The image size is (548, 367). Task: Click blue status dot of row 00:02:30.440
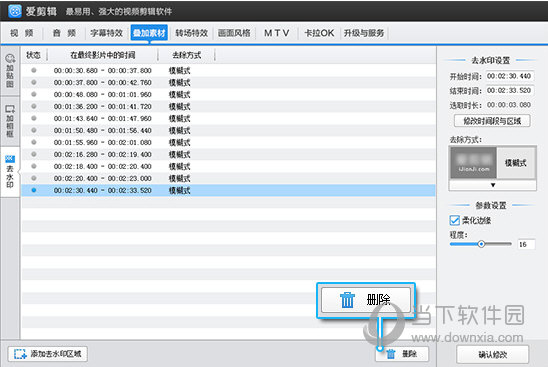click(34, 190)
